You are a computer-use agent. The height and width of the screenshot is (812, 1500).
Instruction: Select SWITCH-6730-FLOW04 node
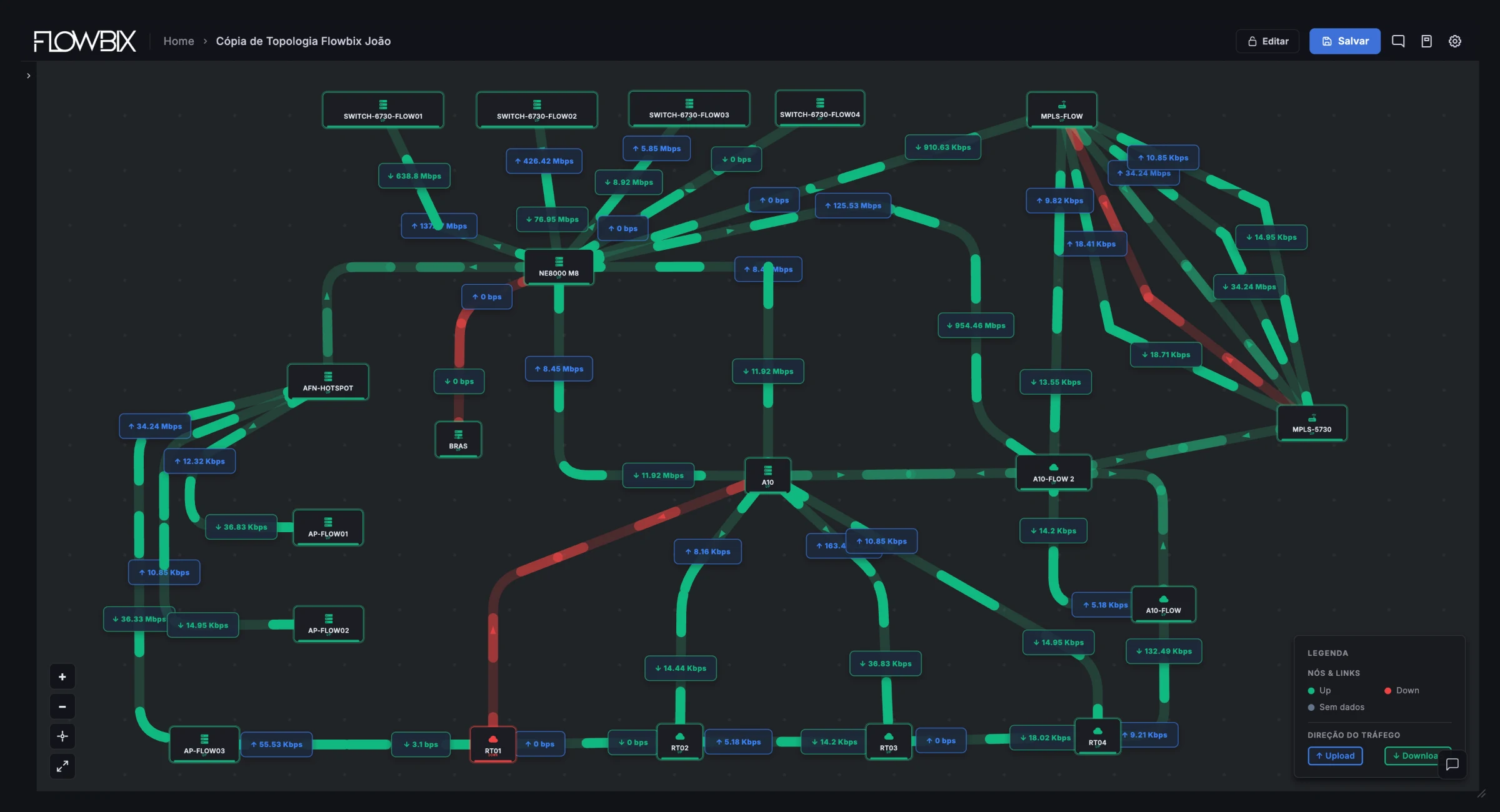pos(820,108)
